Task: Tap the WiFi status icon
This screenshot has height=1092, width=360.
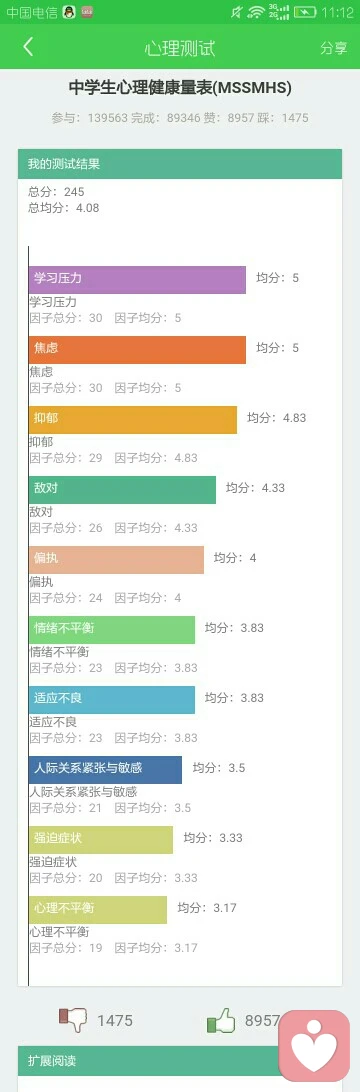Action: click(x=256, y=12)
